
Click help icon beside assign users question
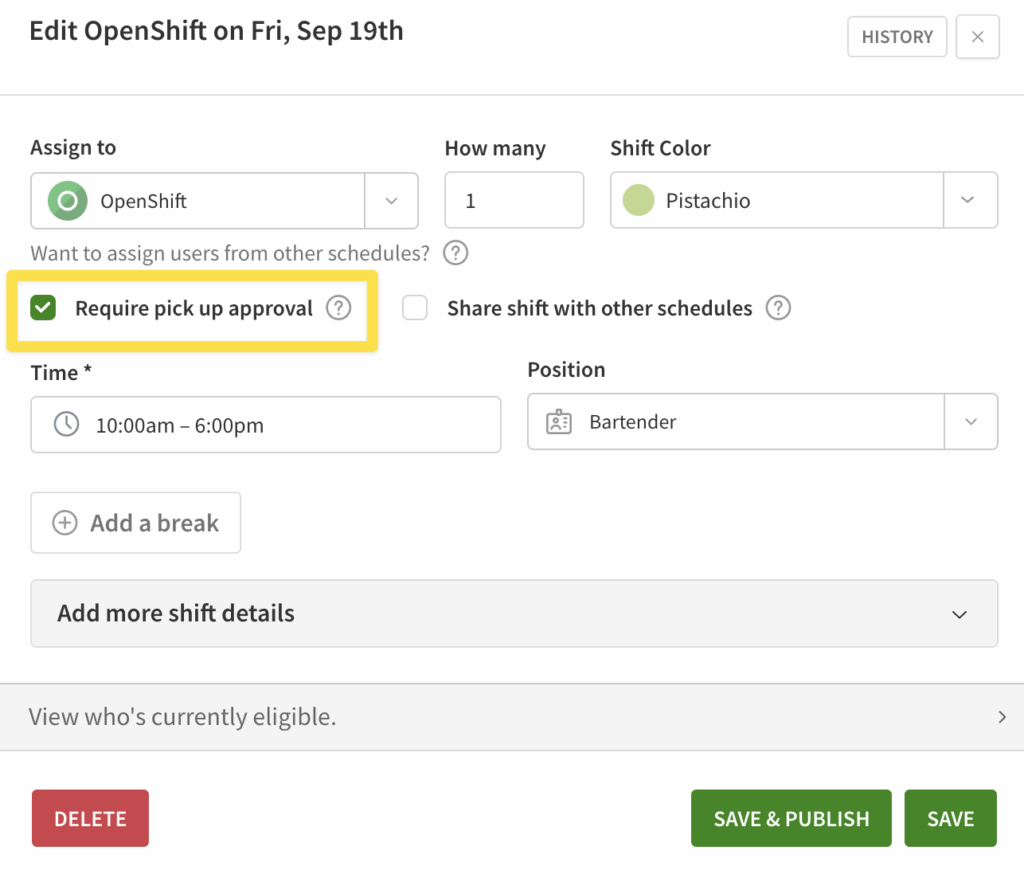(456, 253)
